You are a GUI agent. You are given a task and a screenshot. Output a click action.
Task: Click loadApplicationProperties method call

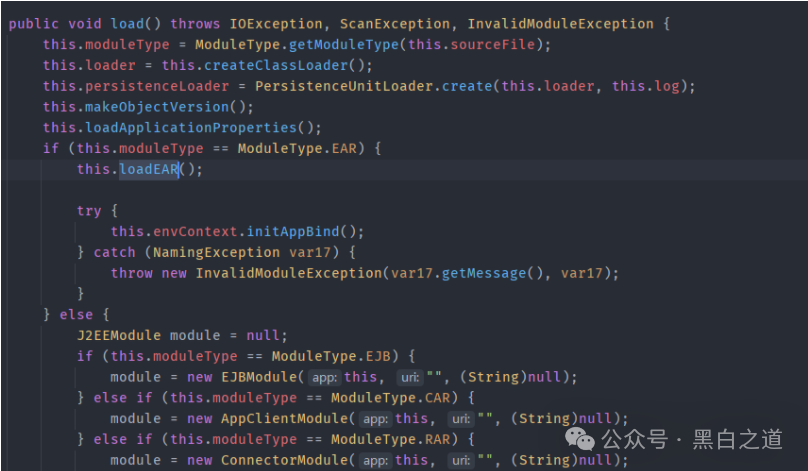tap(191, 127)
